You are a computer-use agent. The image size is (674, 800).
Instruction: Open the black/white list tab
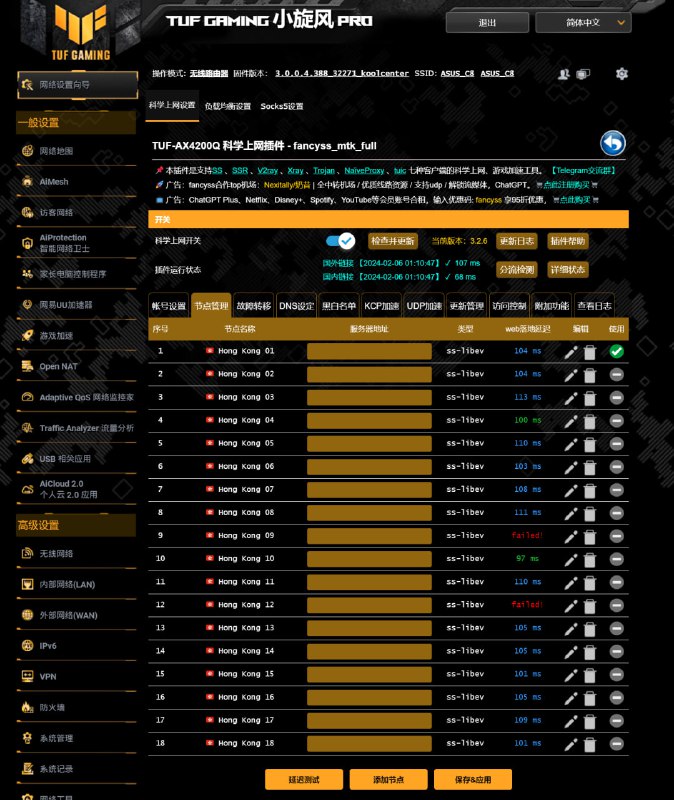click(339, 306)
